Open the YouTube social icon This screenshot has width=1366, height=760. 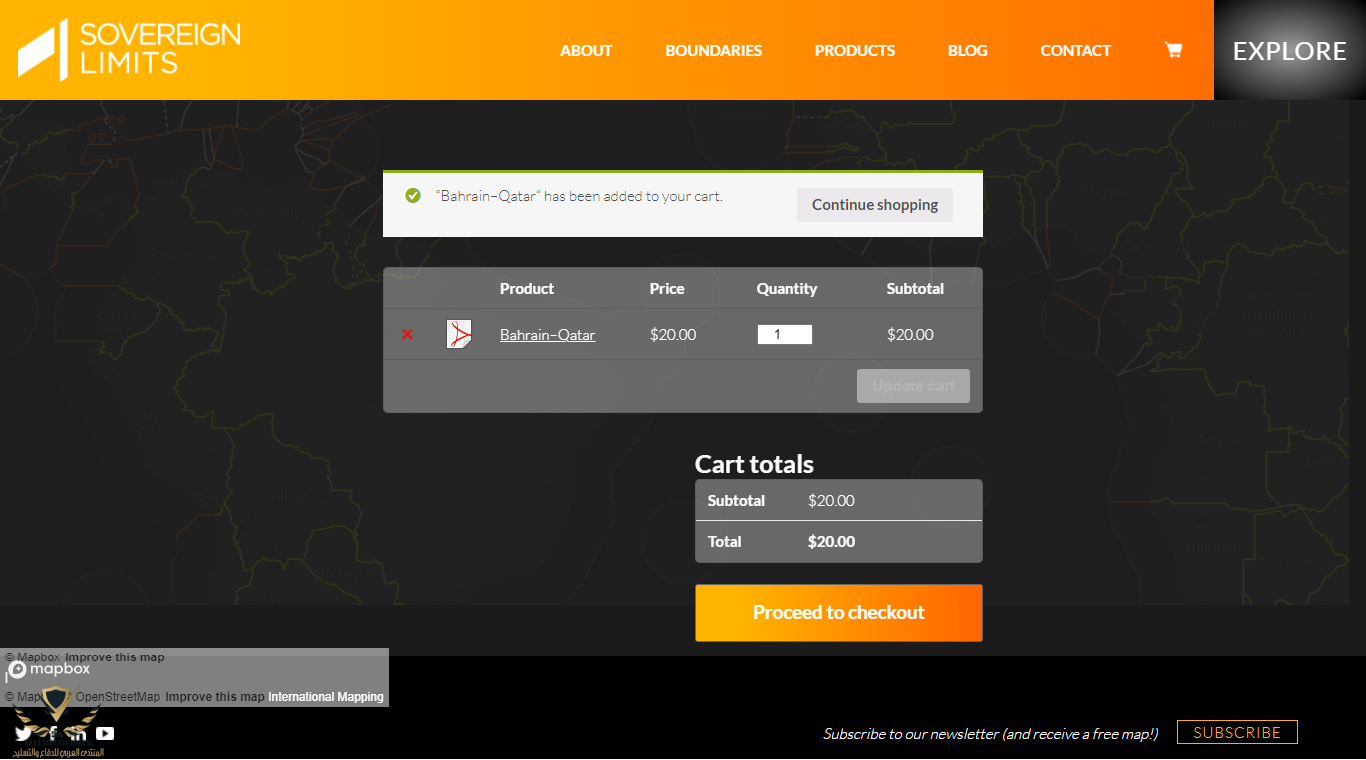(105, 734)
